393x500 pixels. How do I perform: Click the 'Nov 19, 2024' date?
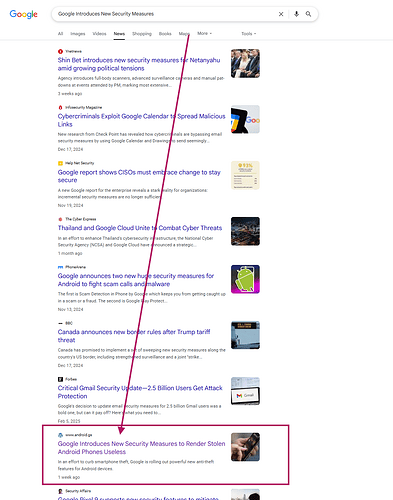[x=71, y=205]
